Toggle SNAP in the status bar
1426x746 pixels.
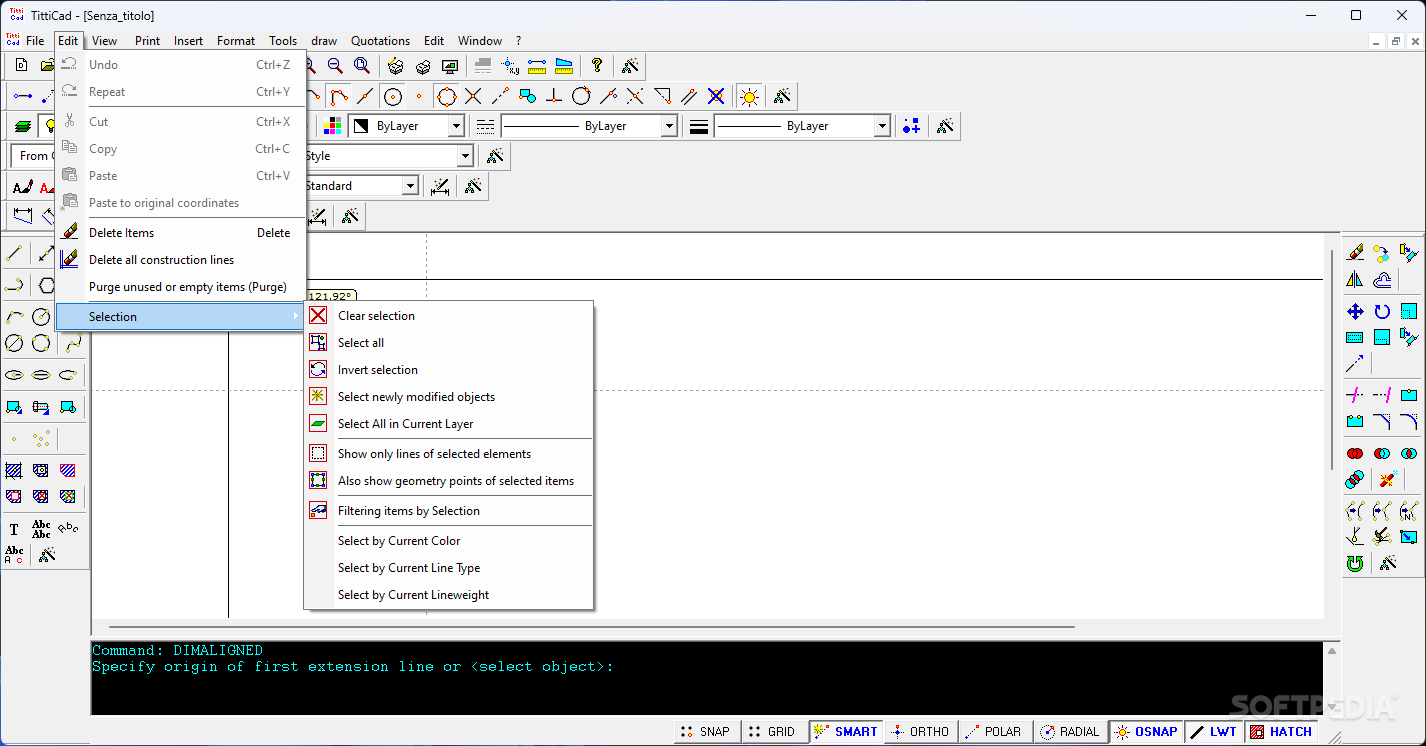(706, 732)
